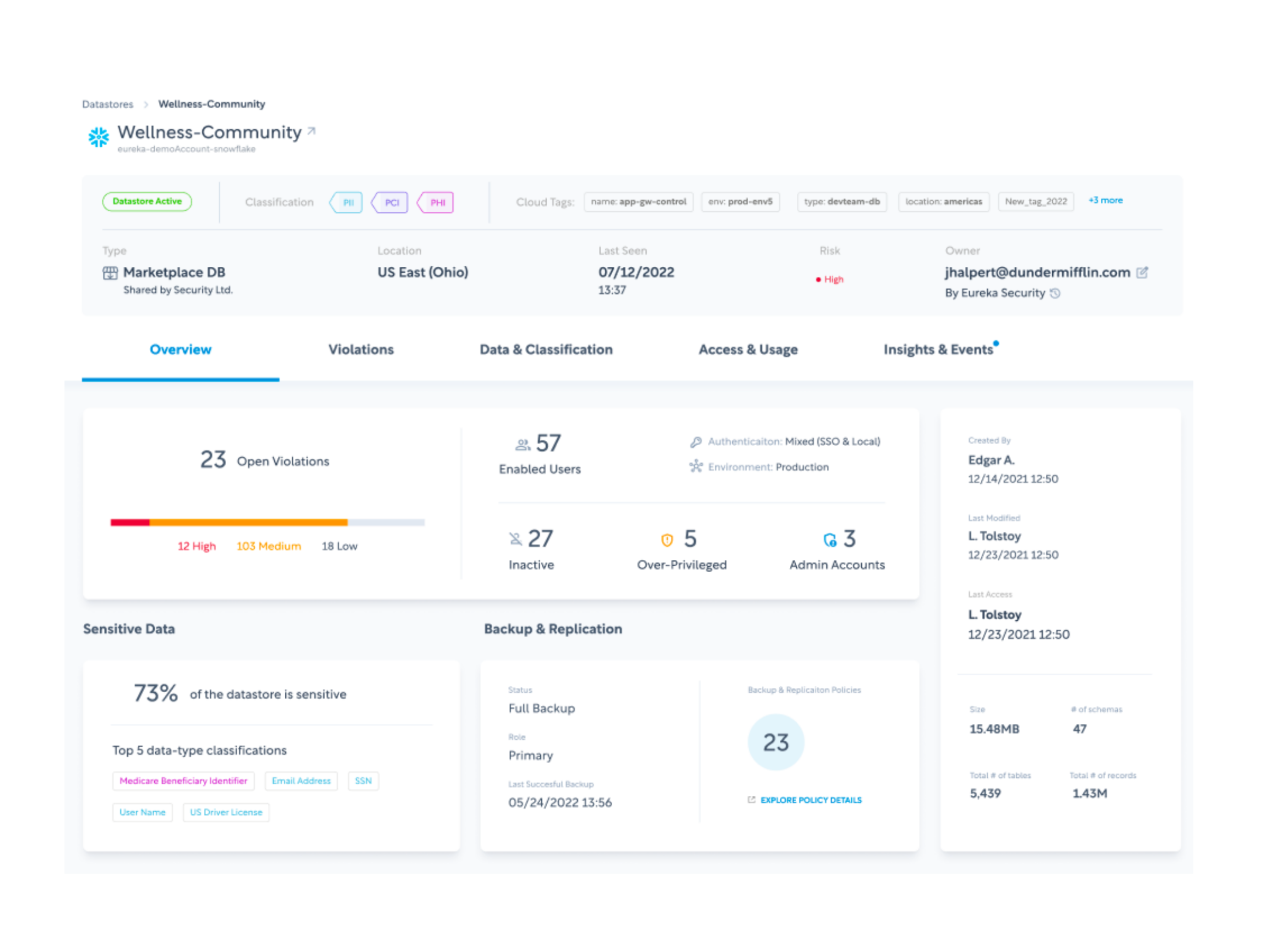Open the Access & Usage tab

[748, 350]
